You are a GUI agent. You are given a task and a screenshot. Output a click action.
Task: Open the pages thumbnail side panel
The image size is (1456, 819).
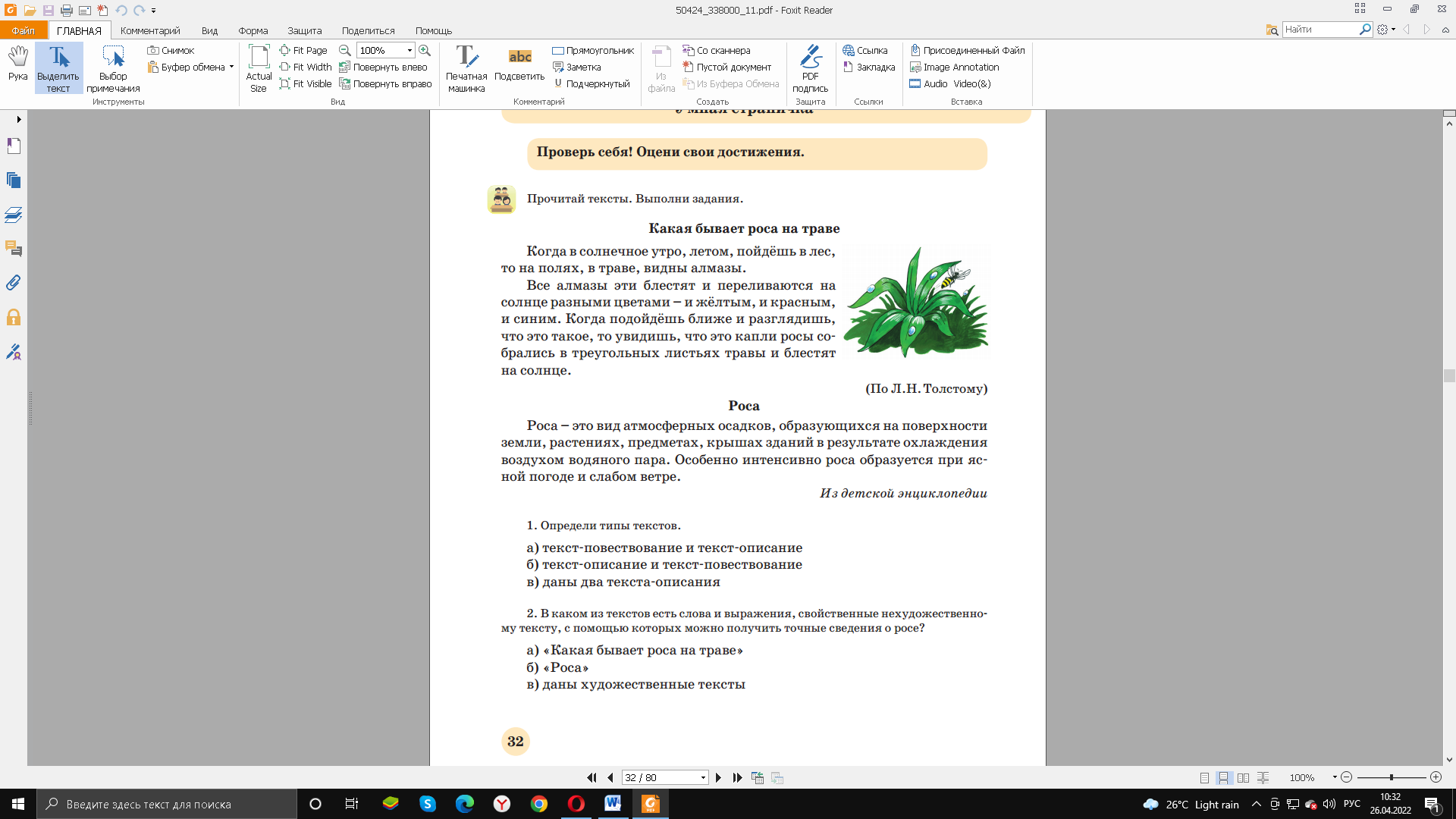[14, 180]
